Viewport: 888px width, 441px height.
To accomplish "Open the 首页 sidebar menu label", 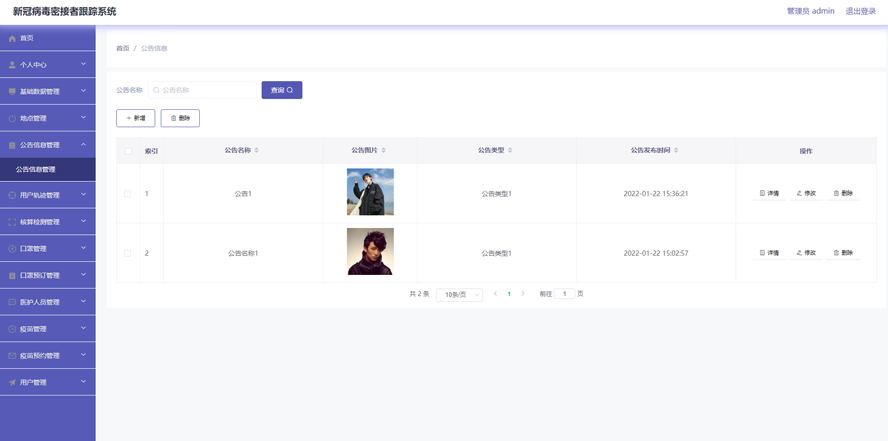I will pos(27,38).
